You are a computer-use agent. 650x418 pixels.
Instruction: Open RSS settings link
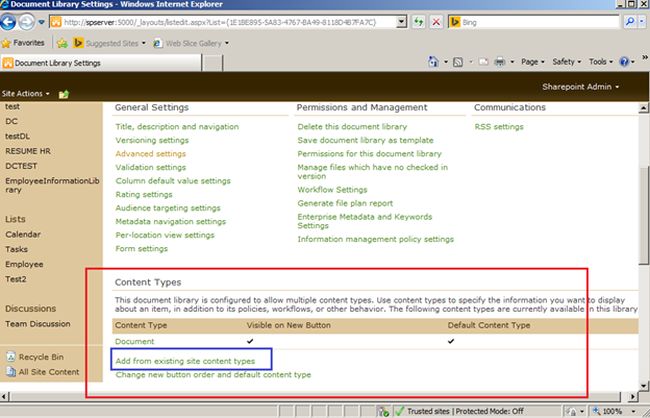[x=499, y=126]
